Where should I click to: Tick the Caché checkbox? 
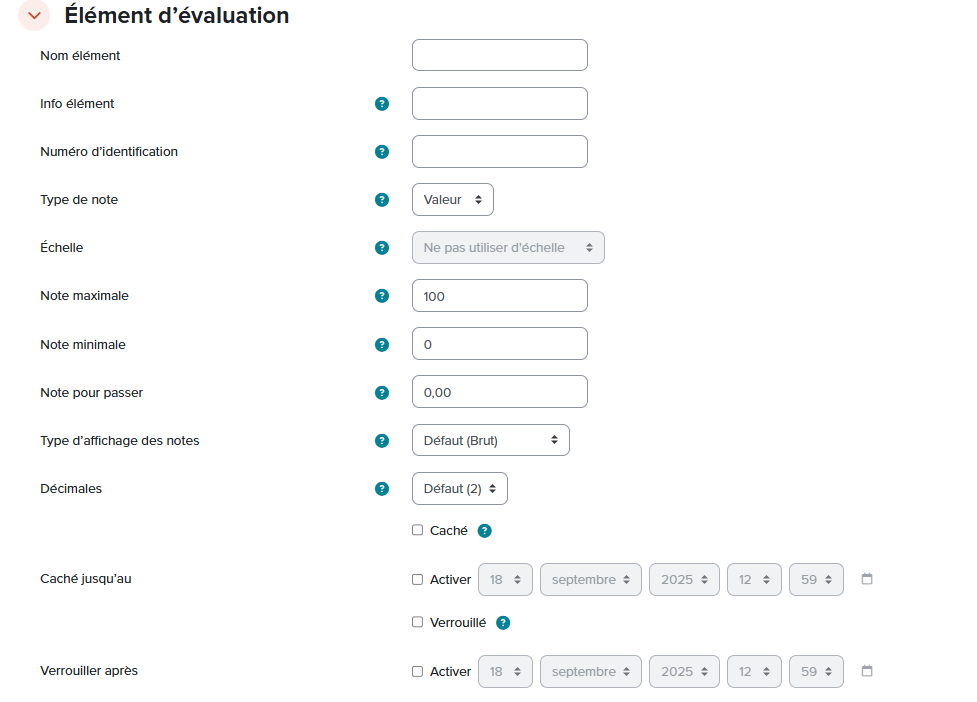(x=418, y=531)
